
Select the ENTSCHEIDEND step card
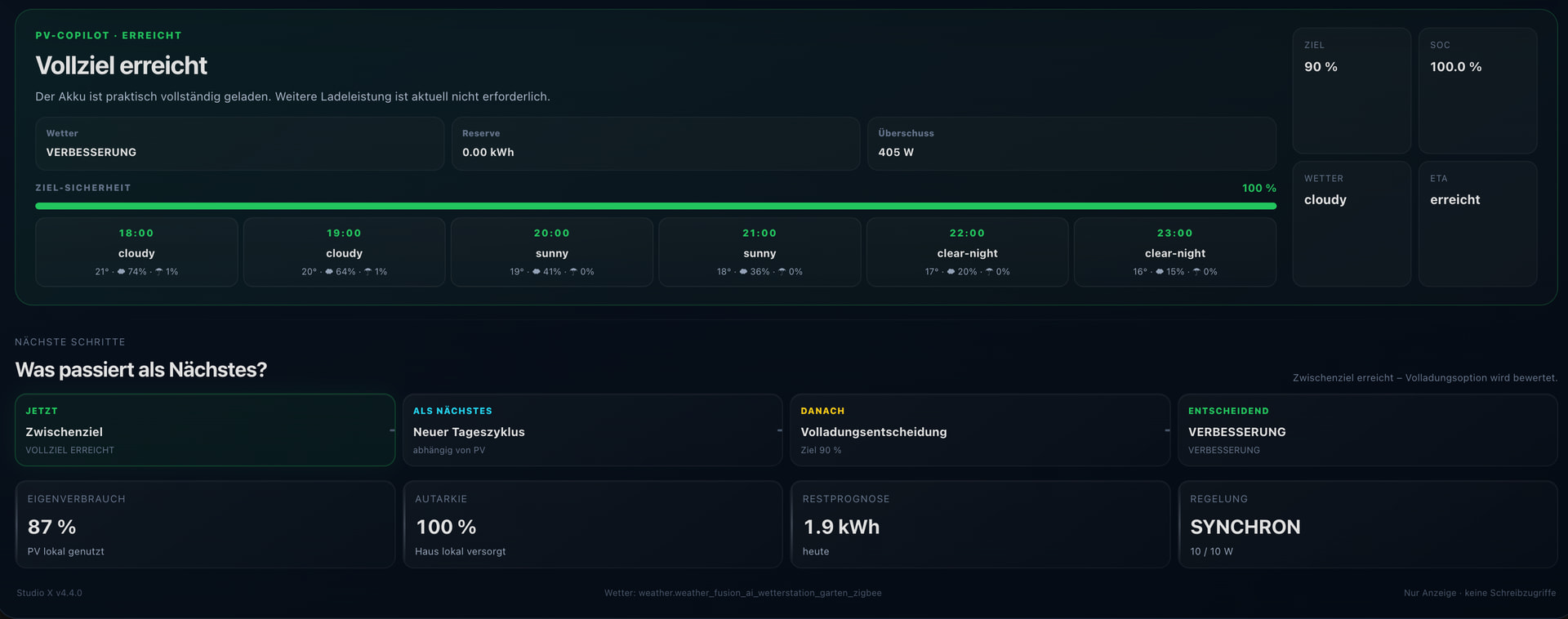click(1368, 430)
